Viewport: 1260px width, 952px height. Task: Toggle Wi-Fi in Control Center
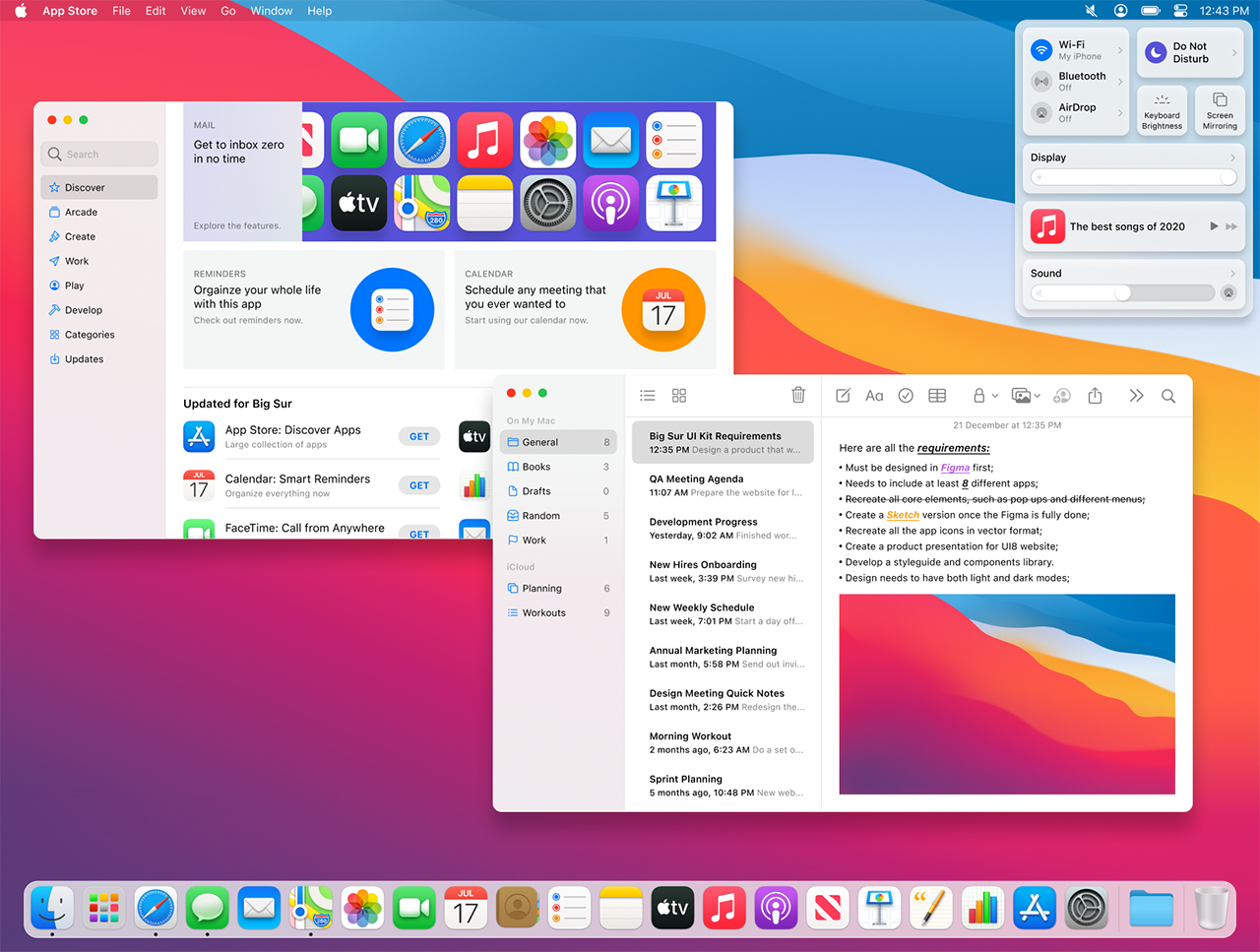click(1041, 49)
